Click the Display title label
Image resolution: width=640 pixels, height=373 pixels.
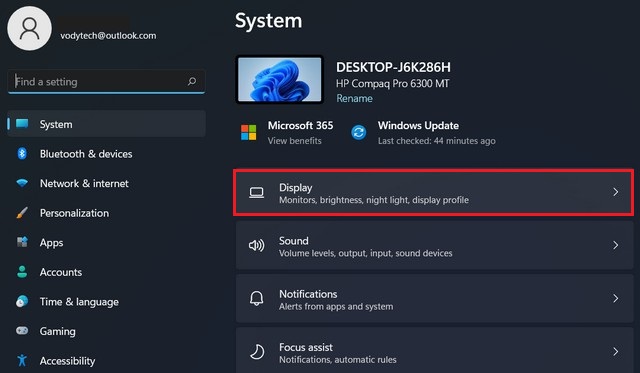[x=296, y=187]
